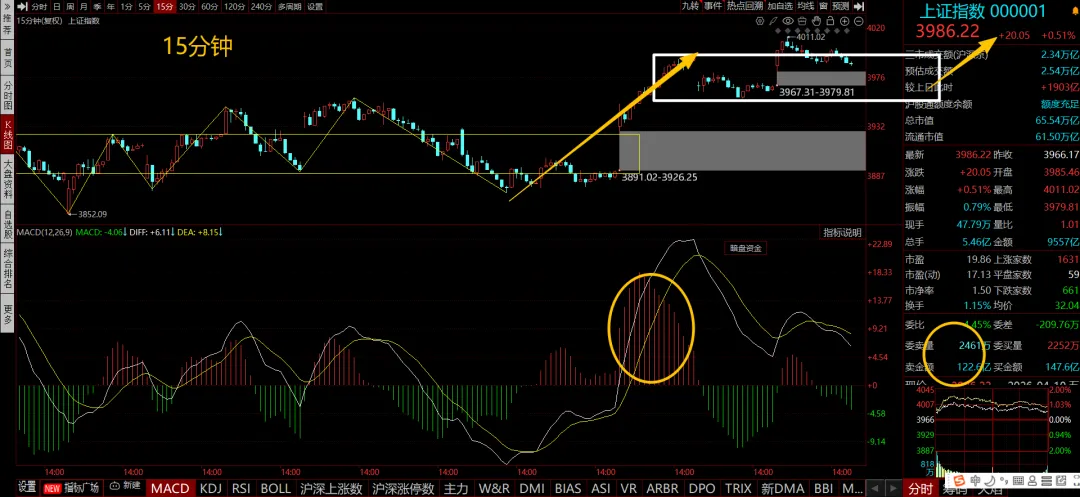This screenshot has width=1080, height=497.
Task: Expand the left sidebar double-chevron
Action: [8, 6]
